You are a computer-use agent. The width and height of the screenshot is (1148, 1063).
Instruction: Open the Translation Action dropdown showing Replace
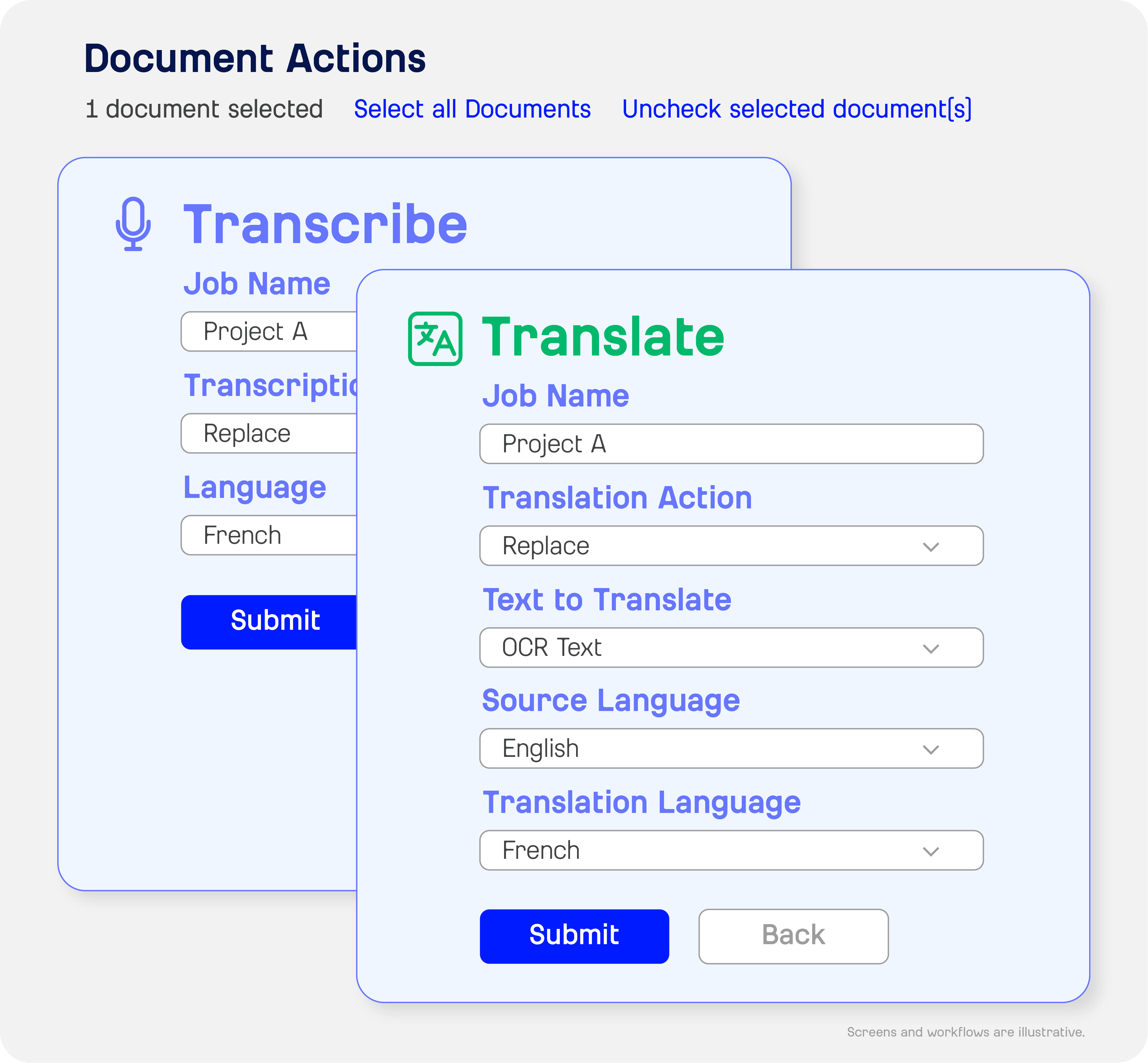coord(731,545)
